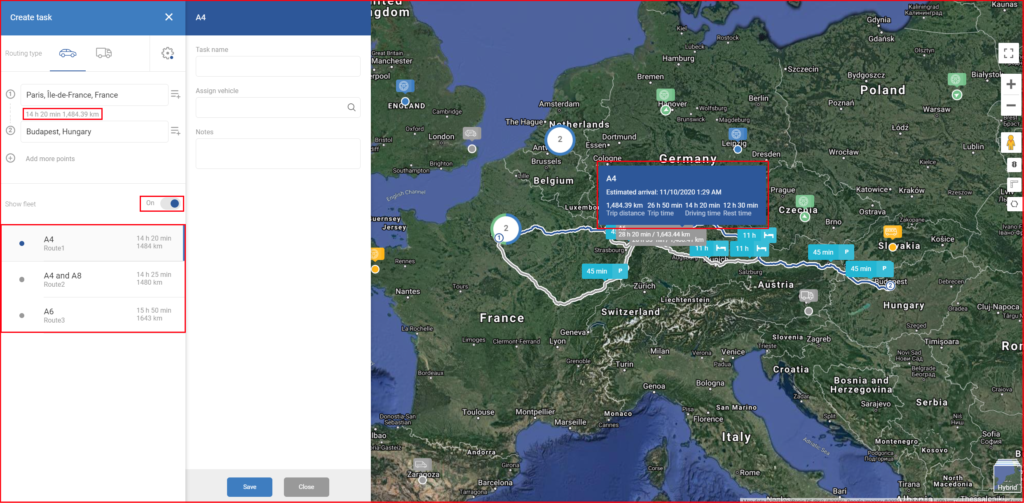Click the route endpoint 2 at Budapest
The image size is (1024, 503).
[x=889, y=285]
